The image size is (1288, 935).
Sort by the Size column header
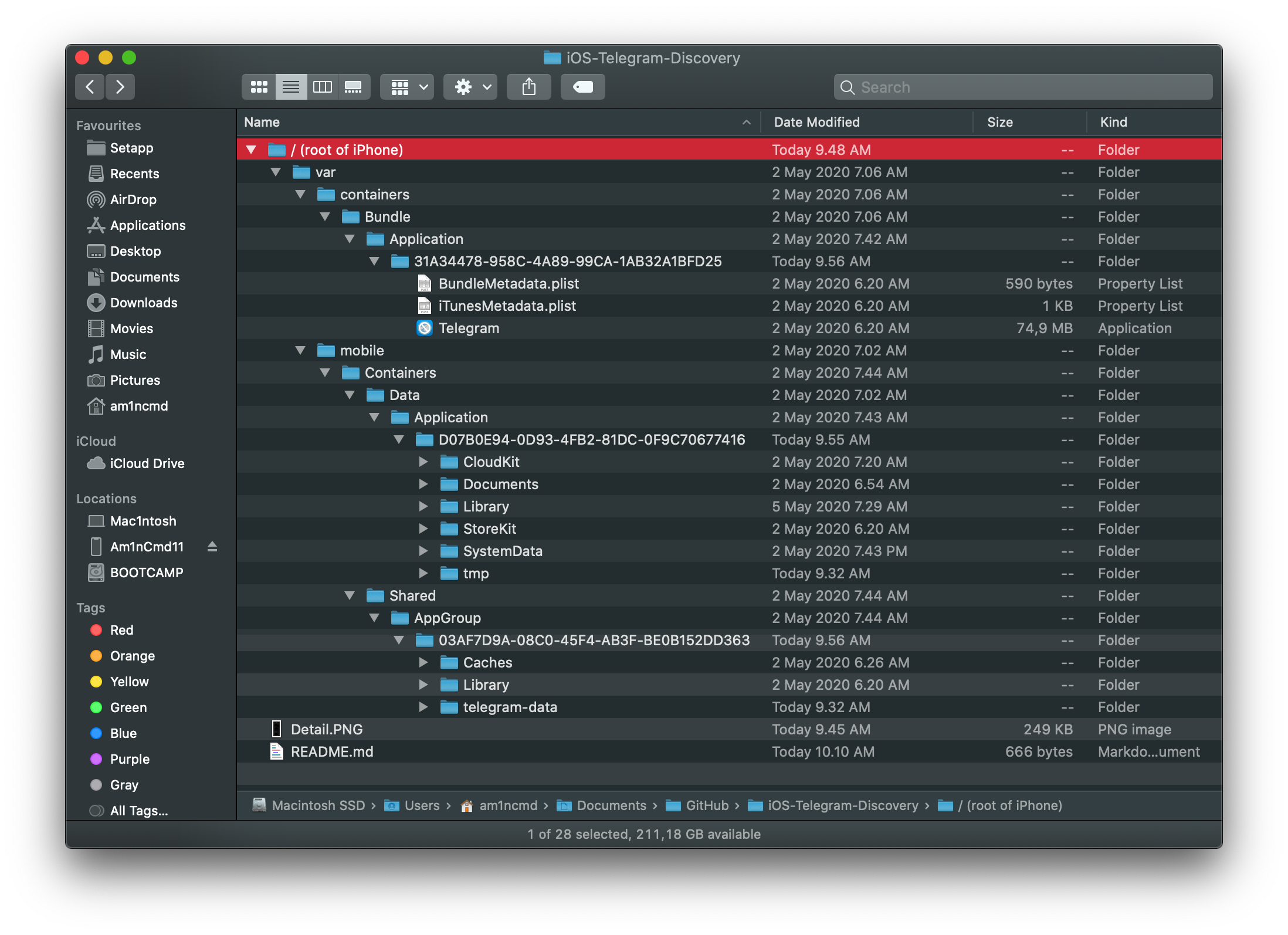[999, 122]
